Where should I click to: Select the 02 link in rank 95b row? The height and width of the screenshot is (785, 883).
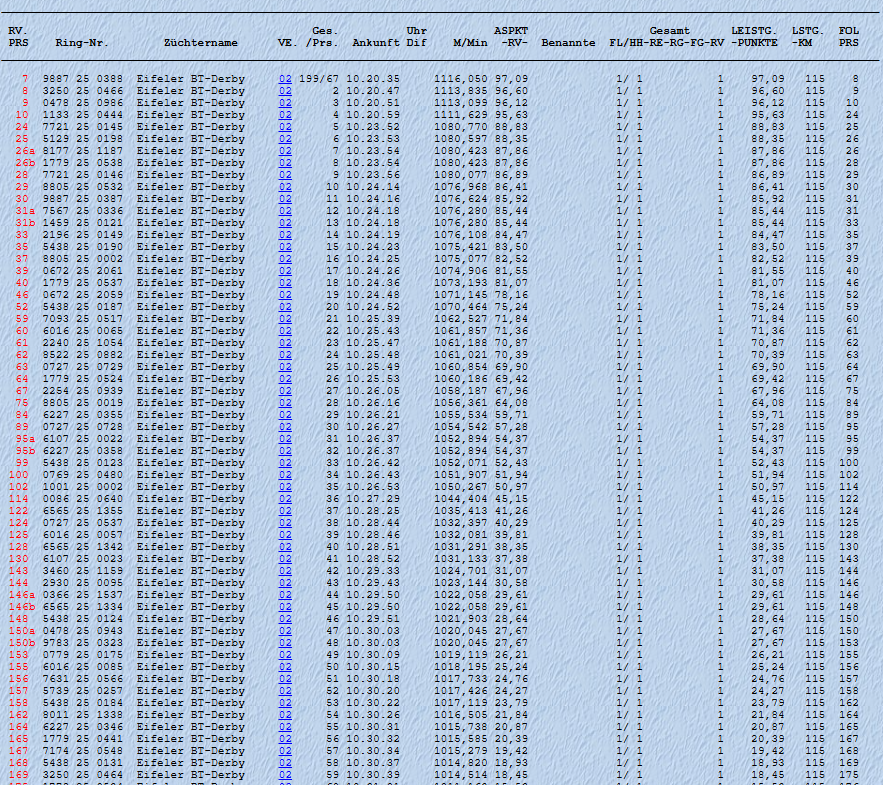pos(285,451)
